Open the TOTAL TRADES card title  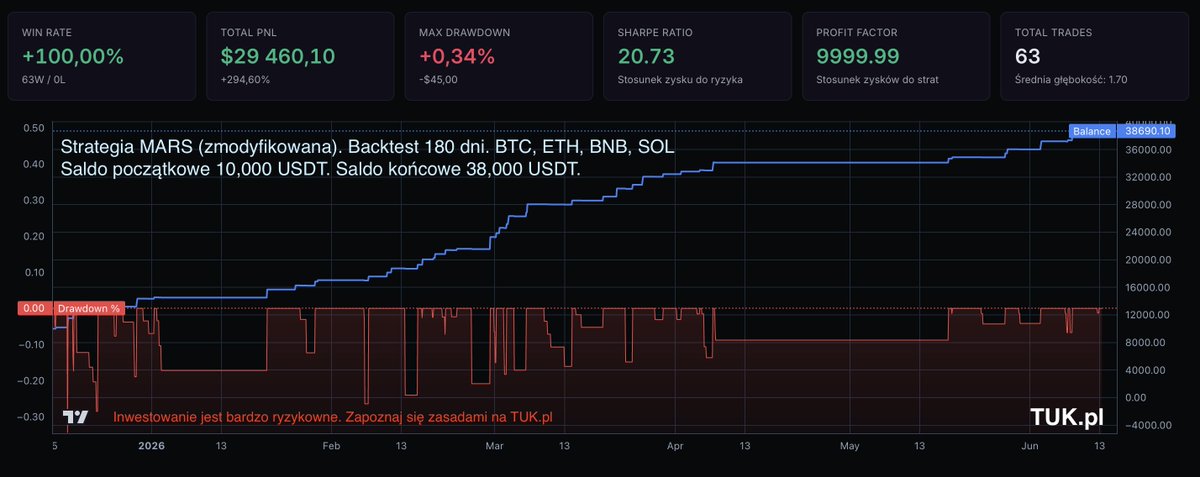(1053, 32)
